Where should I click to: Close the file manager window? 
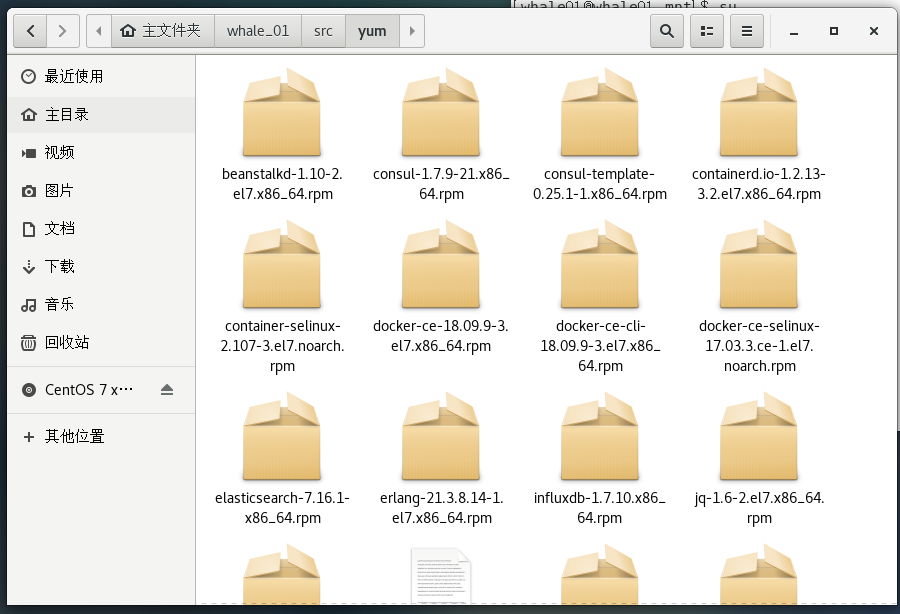pyautogui.click(x=874, y=31)
